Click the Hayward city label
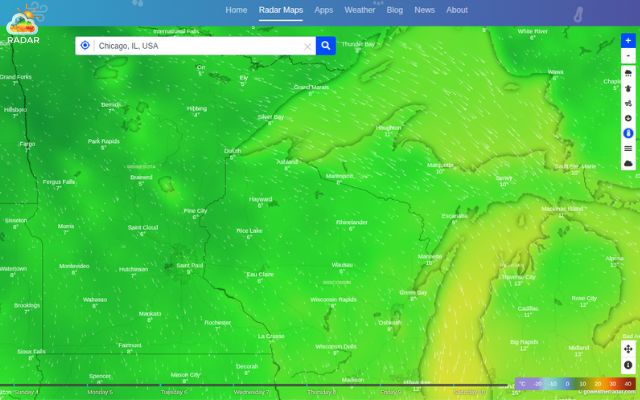This screenshot has width=640, height=400. [x=260, y=199]
